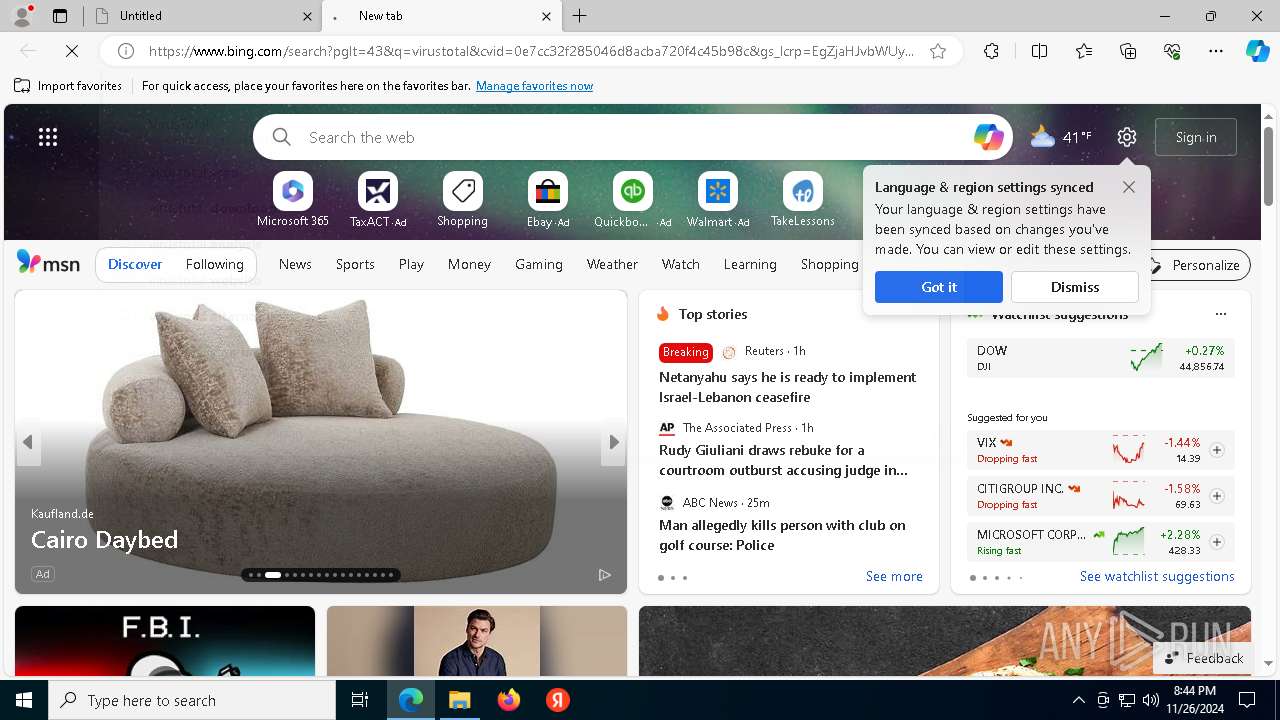Add a new browser tab
Viewport: 1280px width, 720px height.
[580, 16]
